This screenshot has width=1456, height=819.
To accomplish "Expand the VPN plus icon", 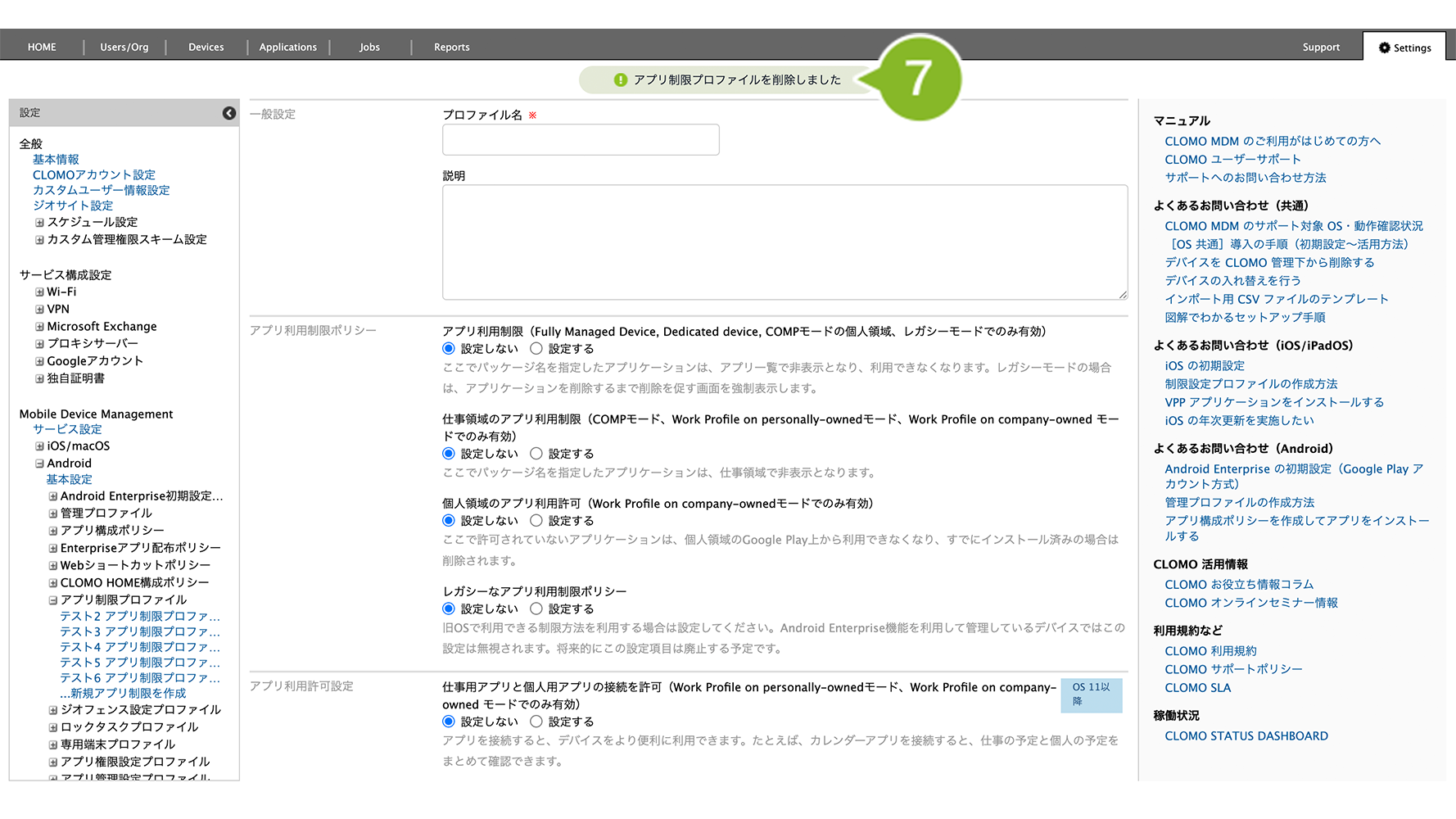I will coord(39,310).
